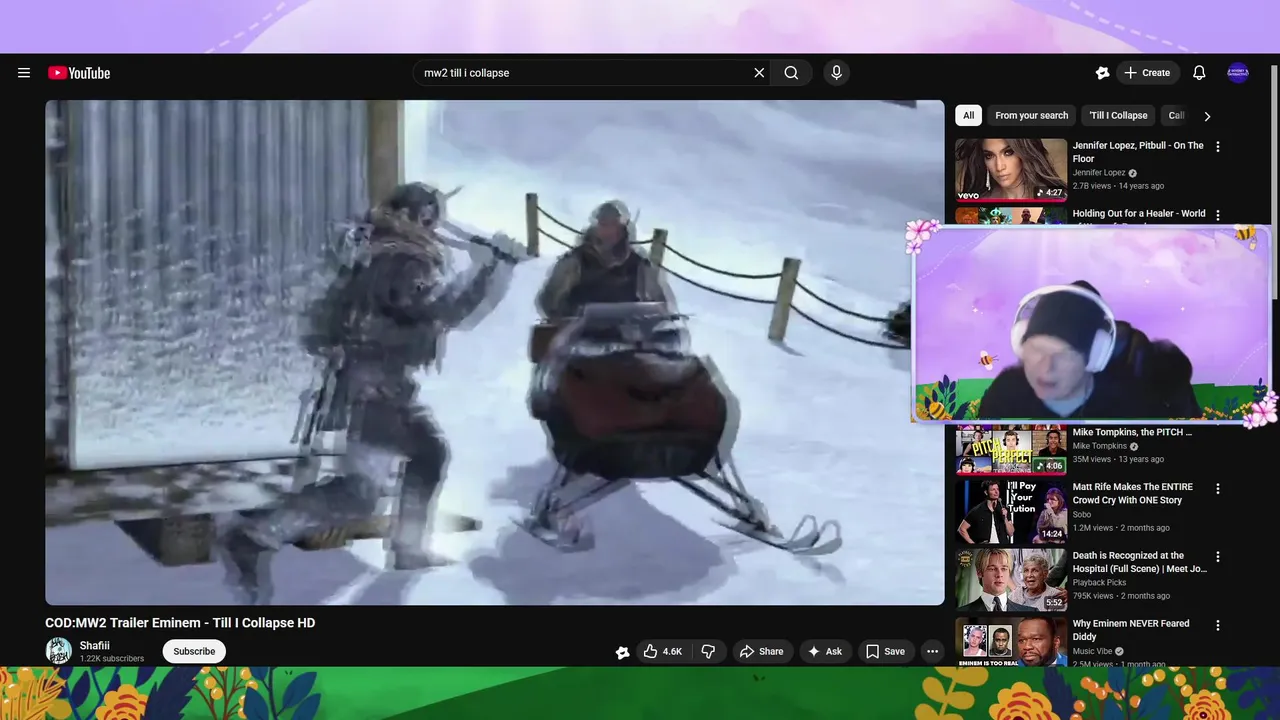Open the sparkle icon next to Create
1280x720 pixels.
pos(1102,73)
